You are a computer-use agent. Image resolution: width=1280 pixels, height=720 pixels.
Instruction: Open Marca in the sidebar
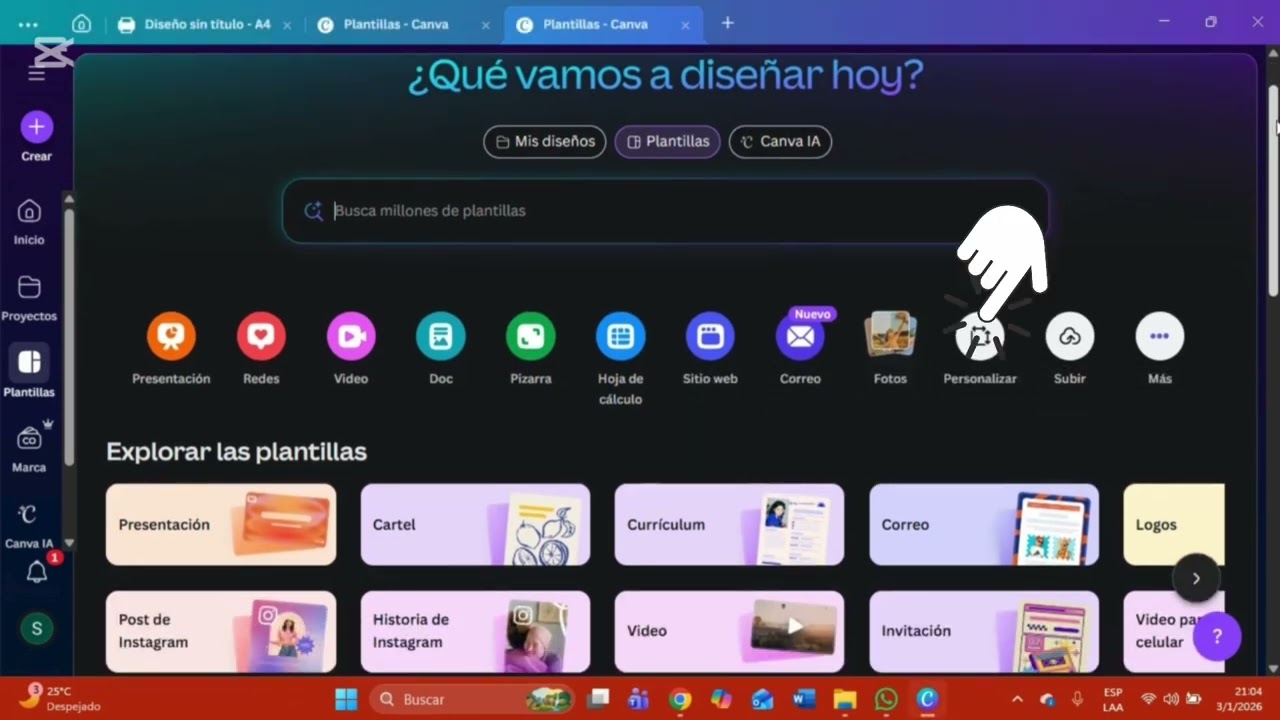coord(29,447)
